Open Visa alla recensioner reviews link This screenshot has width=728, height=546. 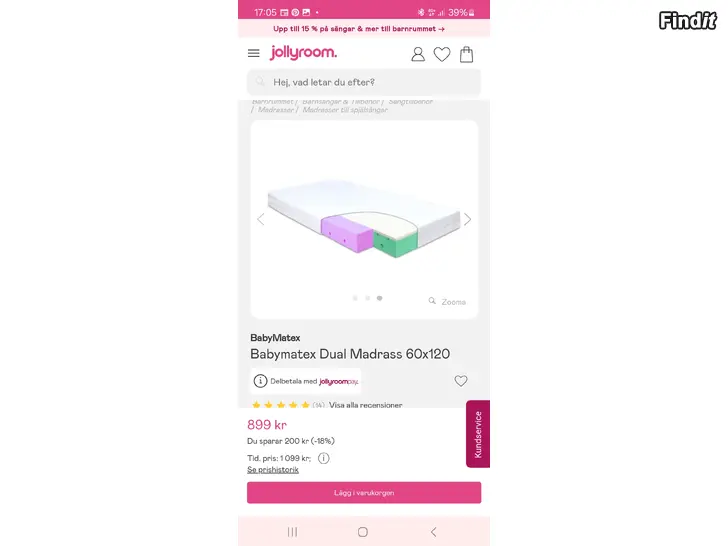[365, 405]
